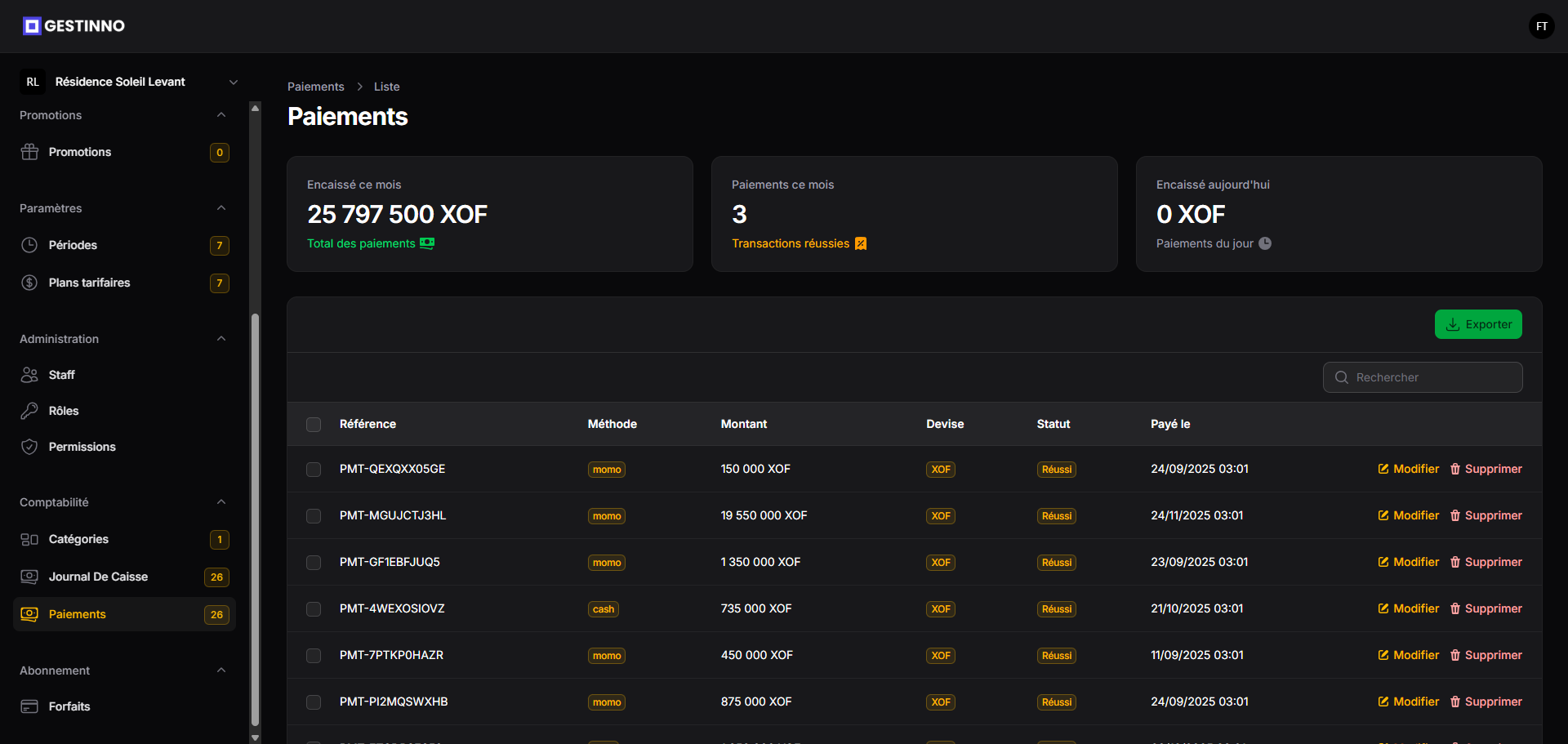Screen dimensions: 1568x744
Task: Click the Catégories icon in sidebar
Action: 29,539
